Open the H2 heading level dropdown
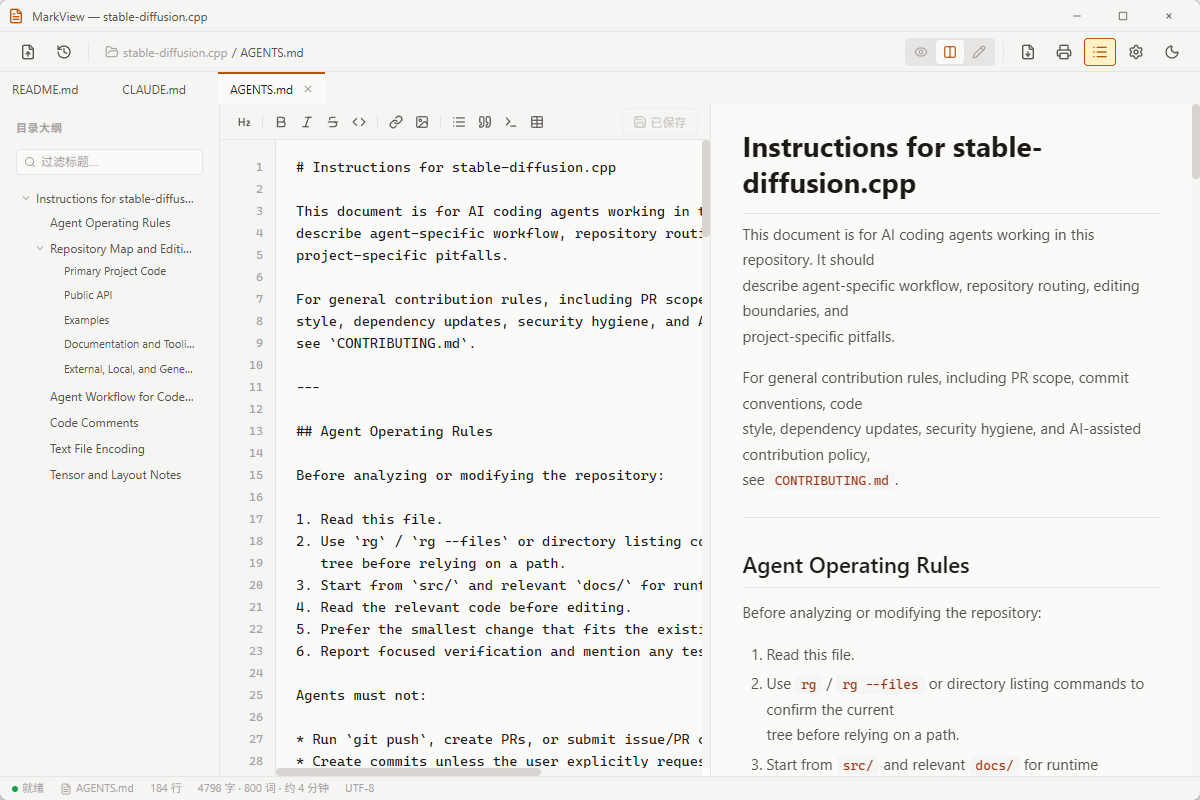The image size is (1200, 800). pyautogui.click(x=244, y=122)
